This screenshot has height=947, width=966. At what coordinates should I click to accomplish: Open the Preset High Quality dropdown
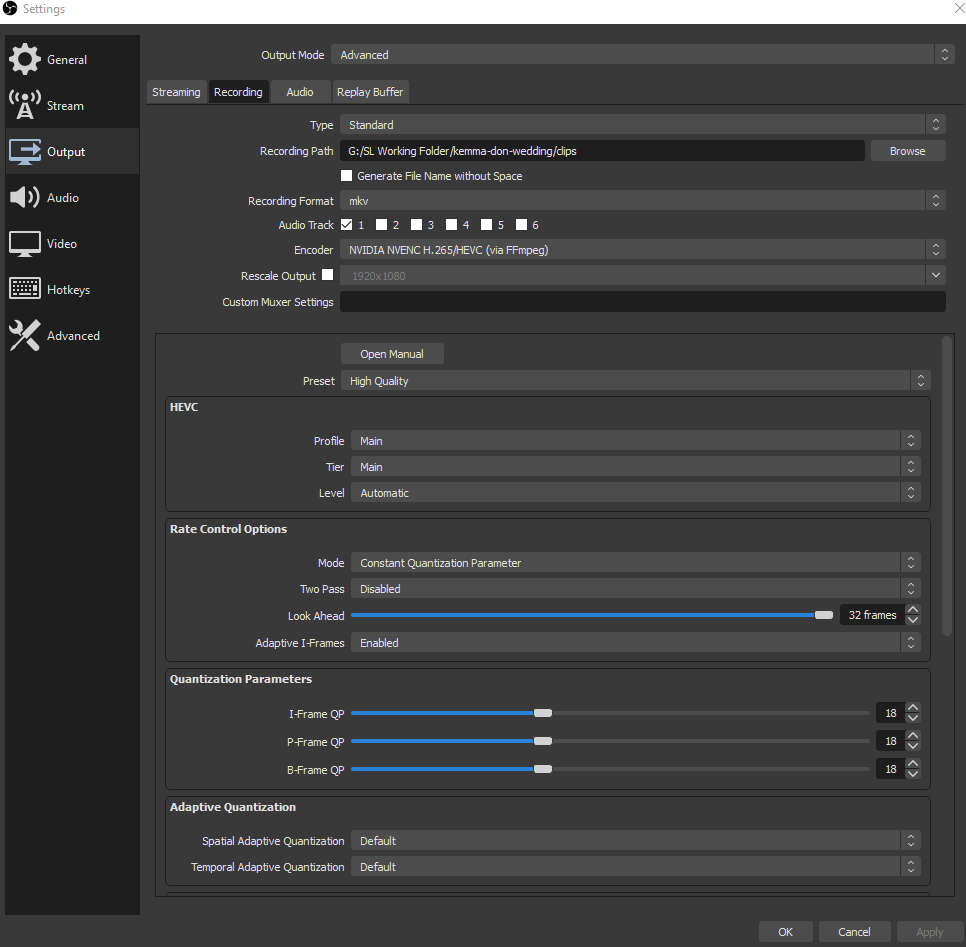[x=635, y=381]
